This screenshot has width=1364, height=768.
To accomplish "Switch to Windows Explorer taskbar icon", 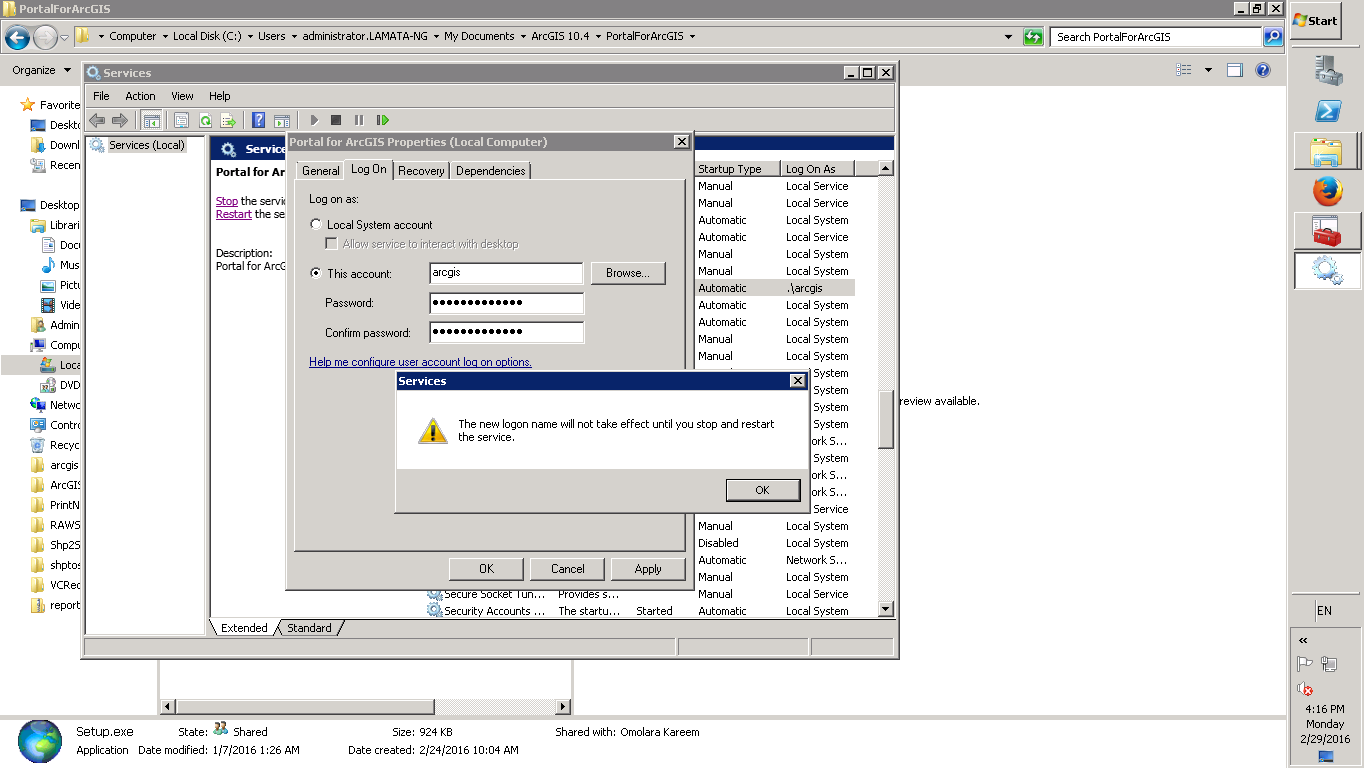I will click(x=1327, y=151).
